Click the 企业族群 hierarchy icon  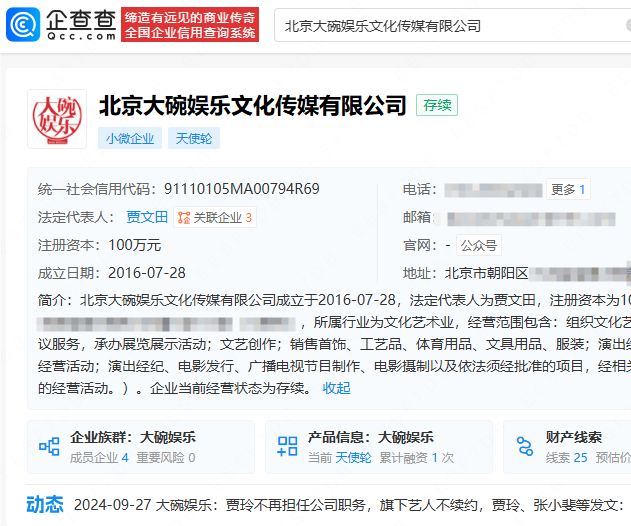[49, 447]
